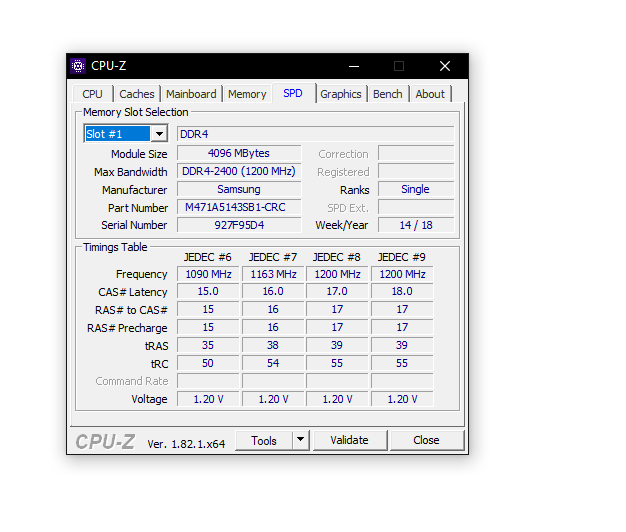
Task: Click the JEDEC #8 column header
Action: (337, 257)
